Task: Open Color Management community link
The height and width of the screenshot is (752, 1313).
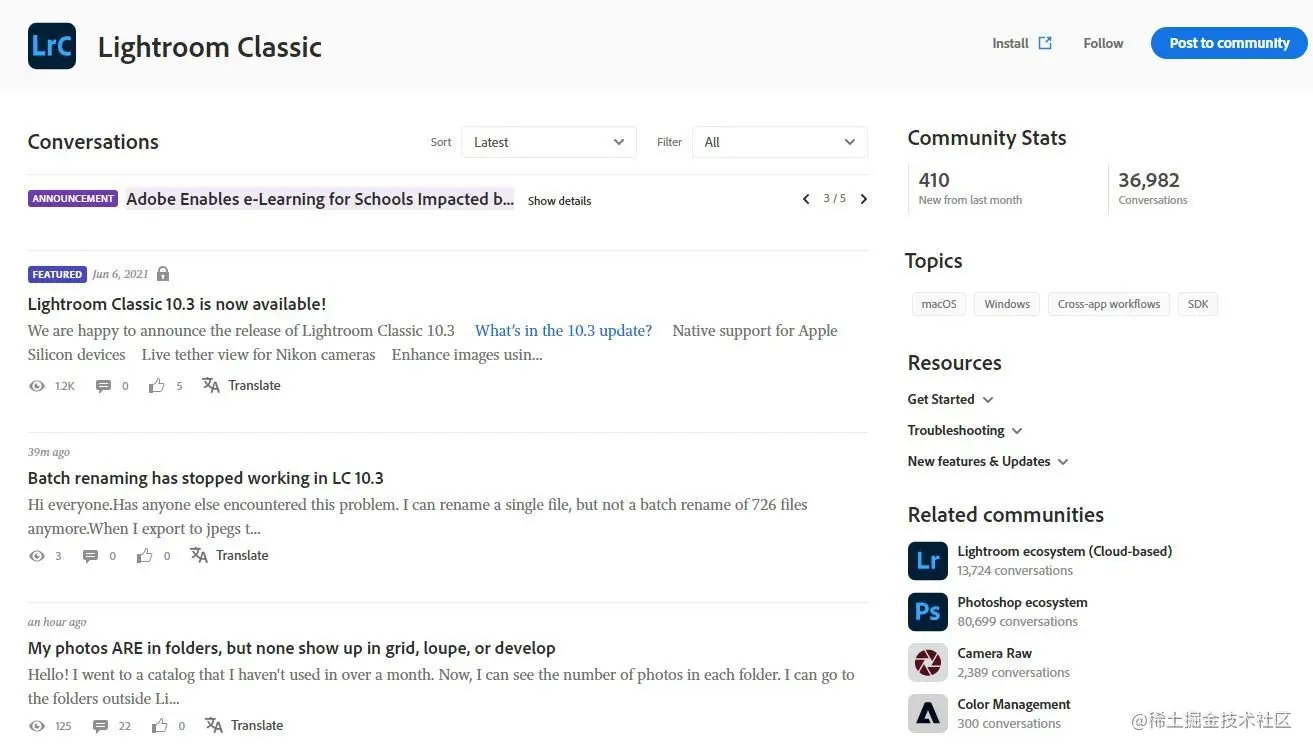Action: pyautogui.click(x=1014, y=704)
